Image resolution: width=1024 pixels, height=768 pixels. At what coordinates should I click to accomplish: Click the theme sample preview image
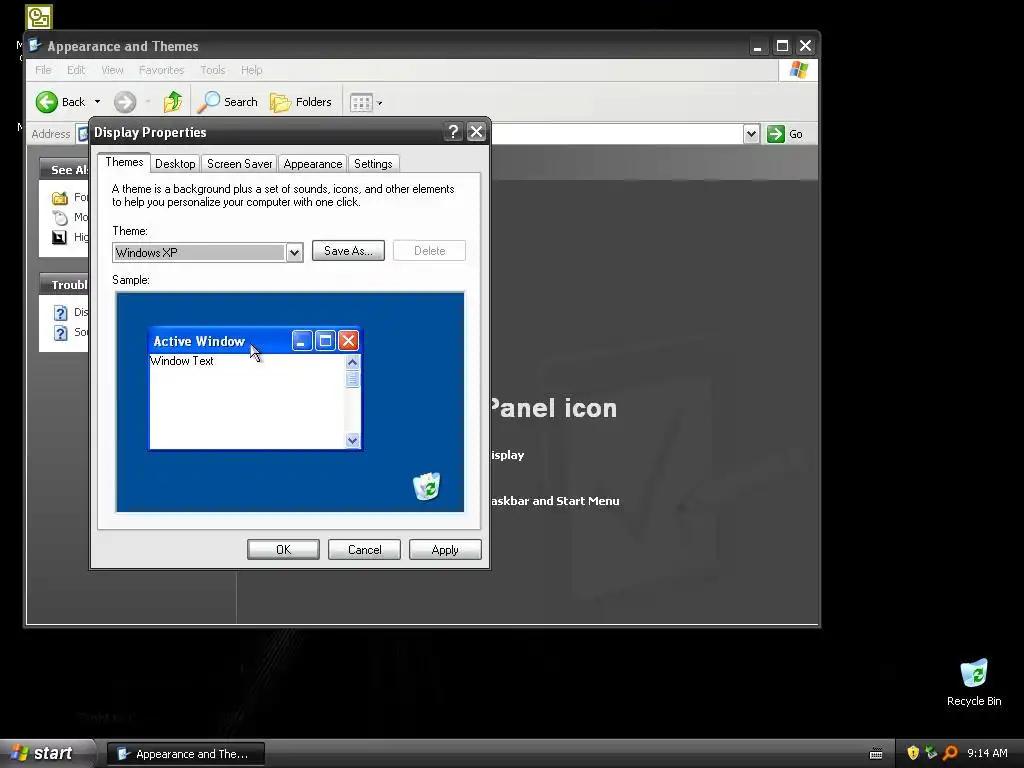(x=290, y=402)
